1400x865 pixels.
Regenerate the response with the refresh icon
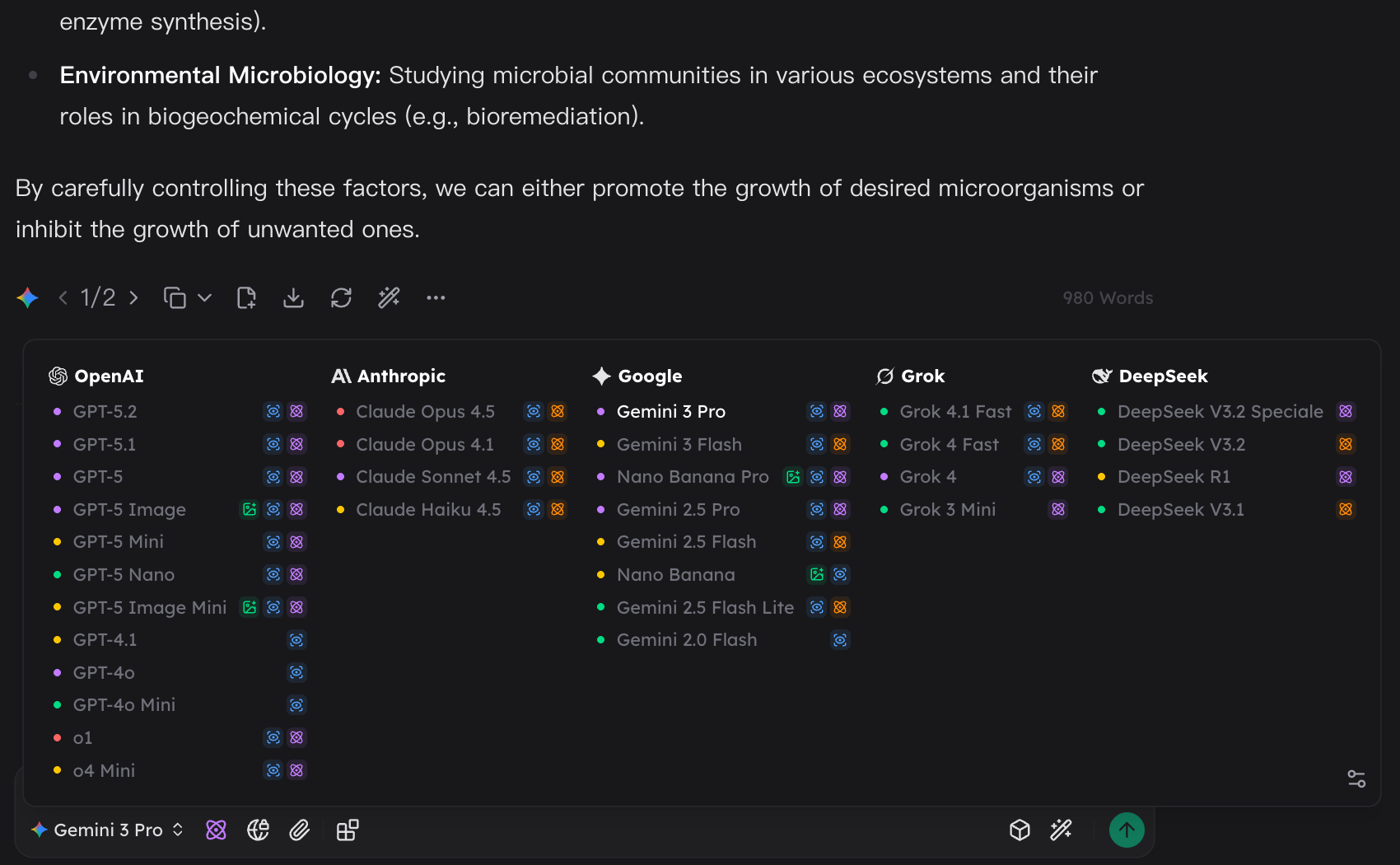[x=341, y=297]
